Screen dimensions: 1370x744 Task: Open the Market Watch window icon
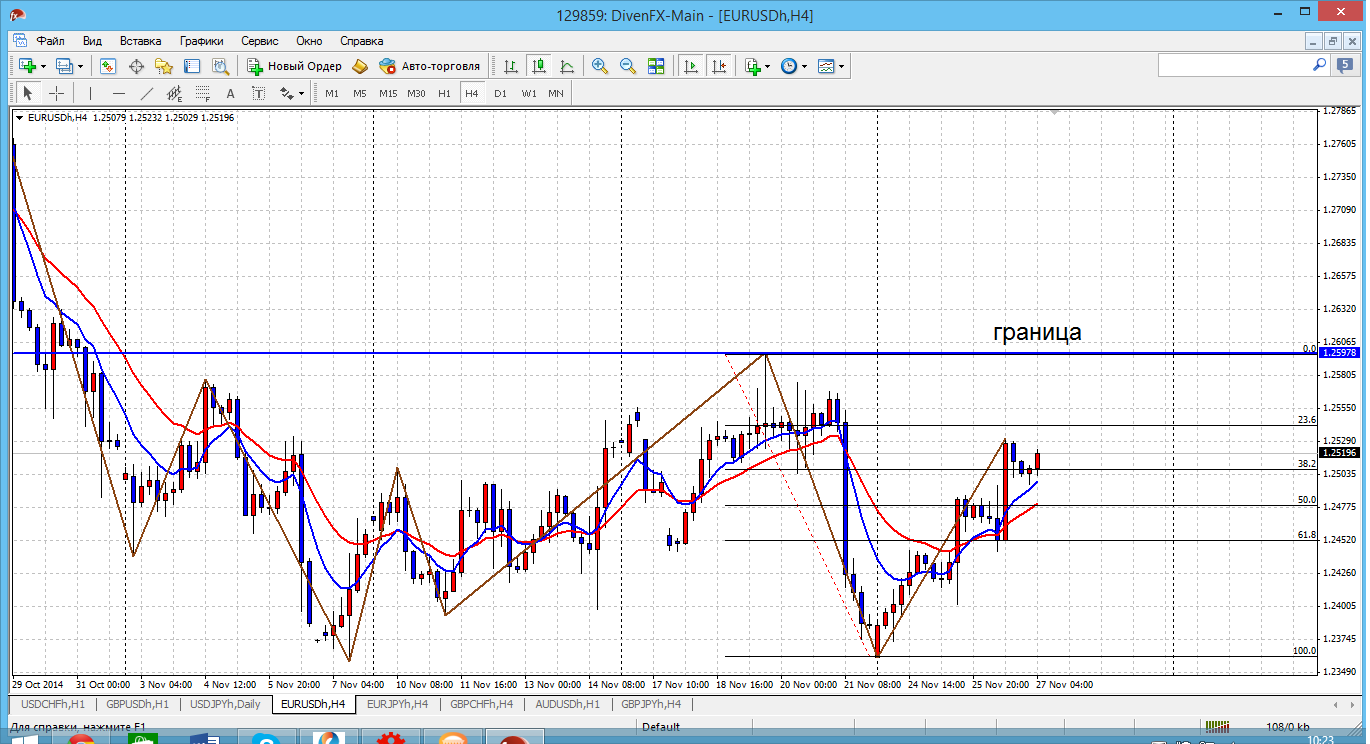[x=108, y=66]
